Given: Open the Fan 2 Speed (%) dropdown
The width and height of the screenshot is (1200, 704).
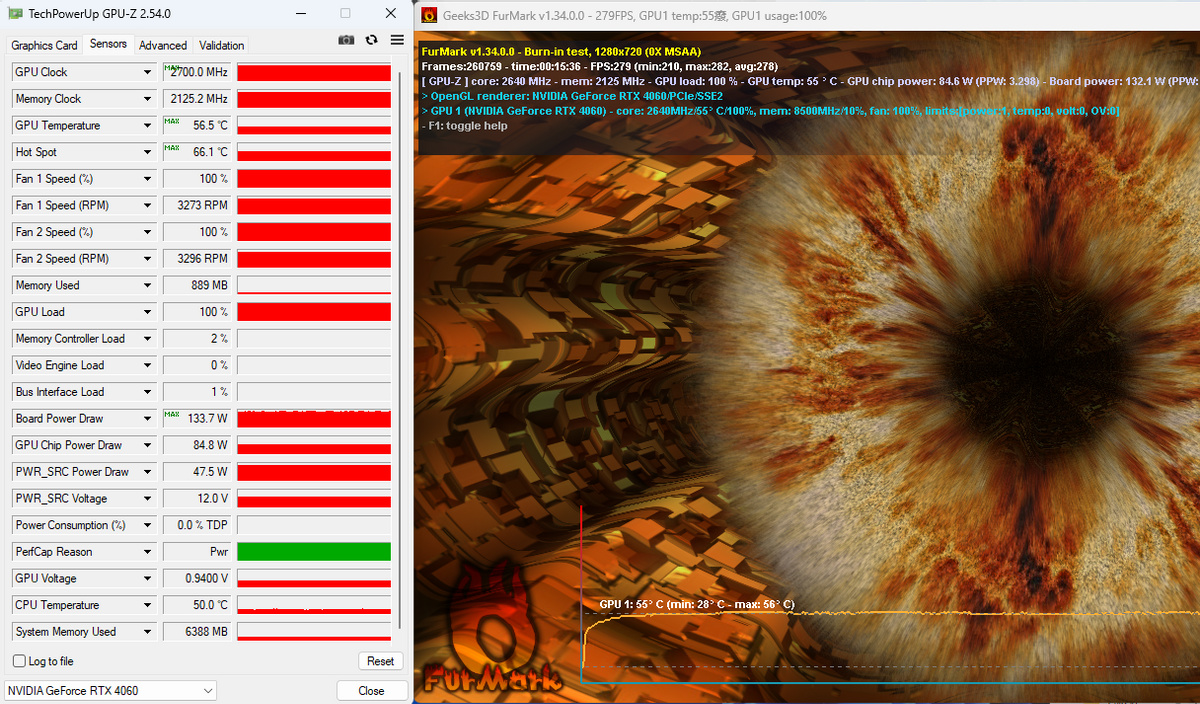Looking at the screenshot, I should click(x=148, y=232).
